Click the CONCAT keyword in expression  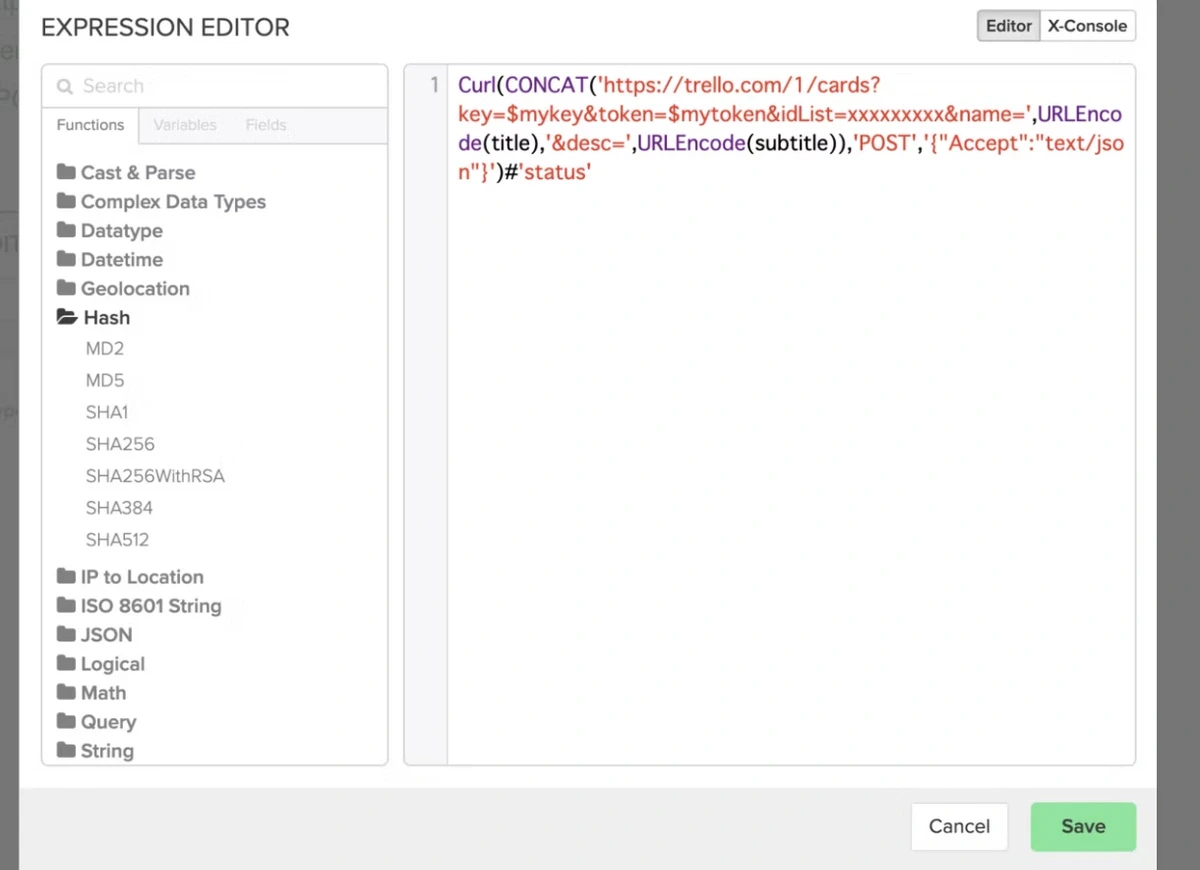(546, 85)
